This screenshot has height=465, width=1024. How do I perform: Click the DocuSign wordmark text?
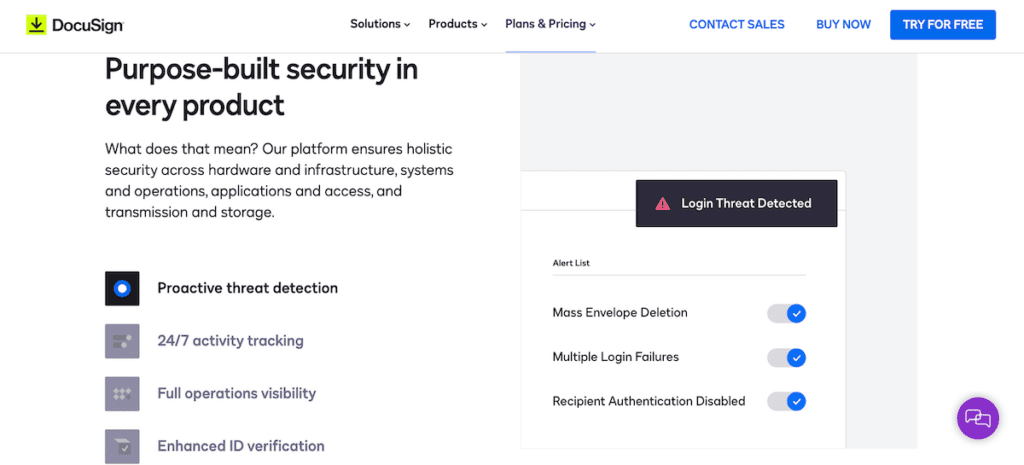coord(87,25)
